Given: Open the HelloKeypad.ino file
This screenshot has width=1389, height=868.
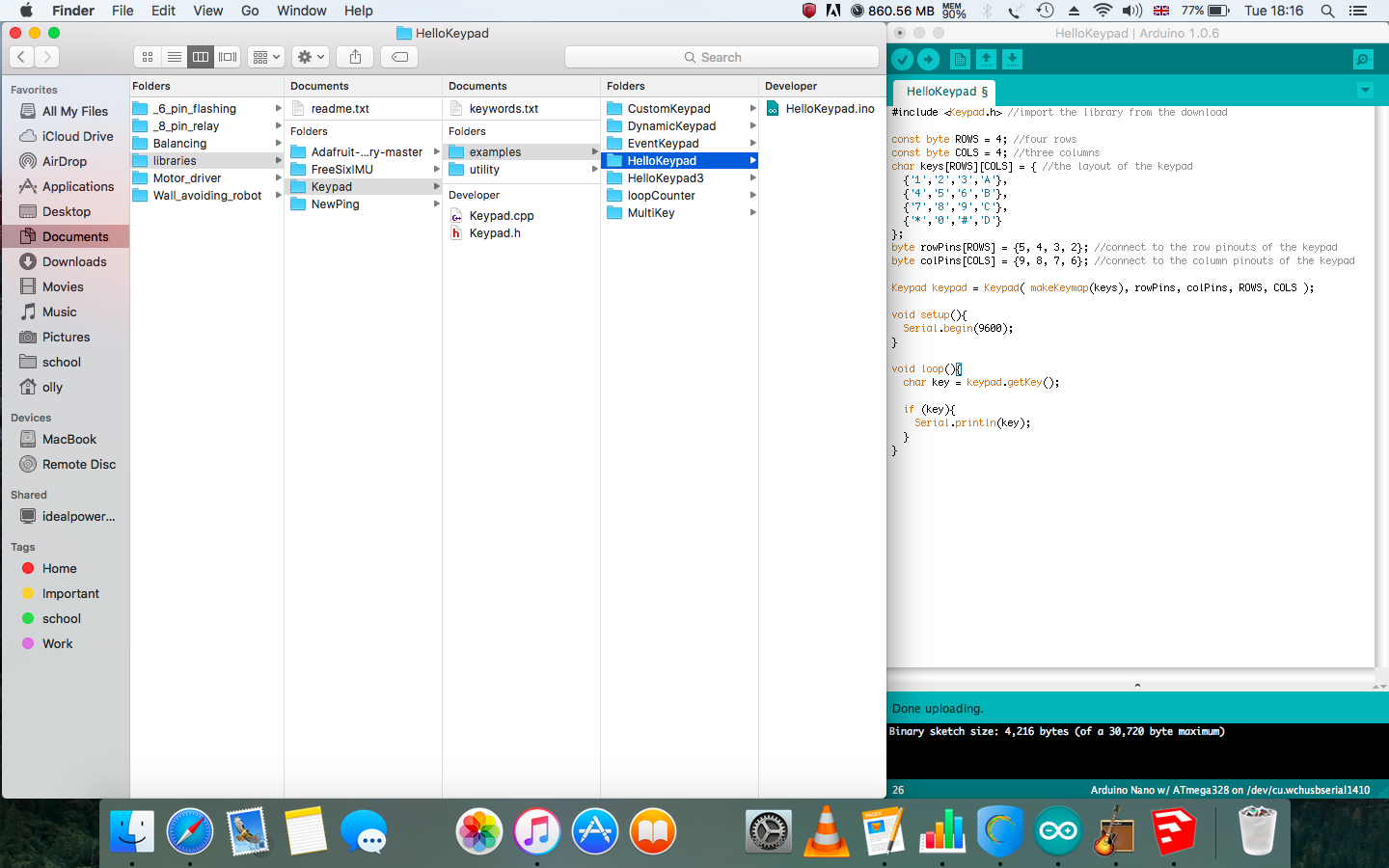Looking at the screenshot, I should click(x=821, y=109).
